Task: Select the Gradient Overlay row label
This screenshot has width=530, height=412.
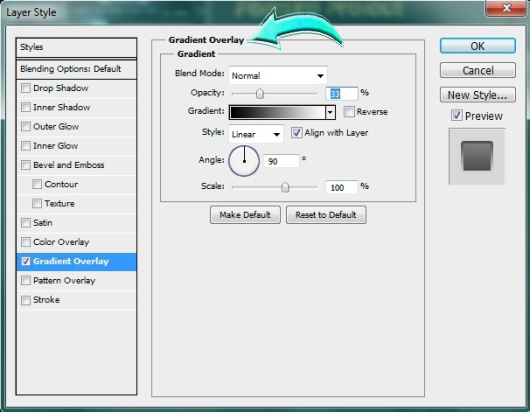Action: [71, 261]
